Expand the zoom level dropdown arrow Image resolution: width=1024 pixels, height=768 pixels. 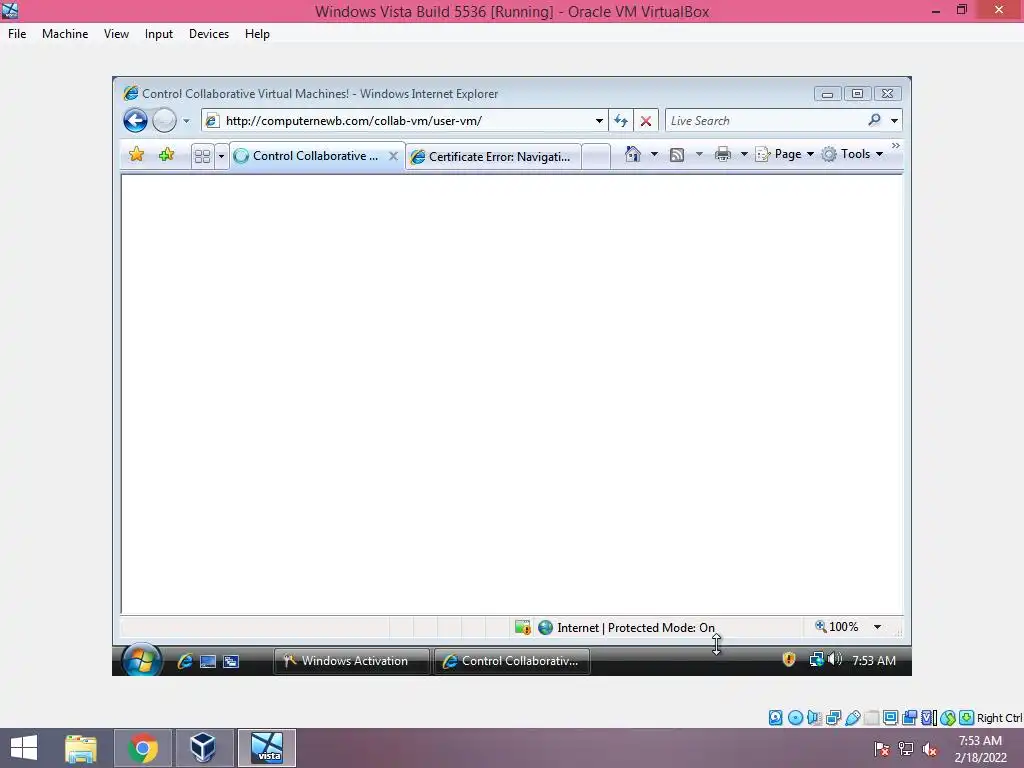coord(877,627)
